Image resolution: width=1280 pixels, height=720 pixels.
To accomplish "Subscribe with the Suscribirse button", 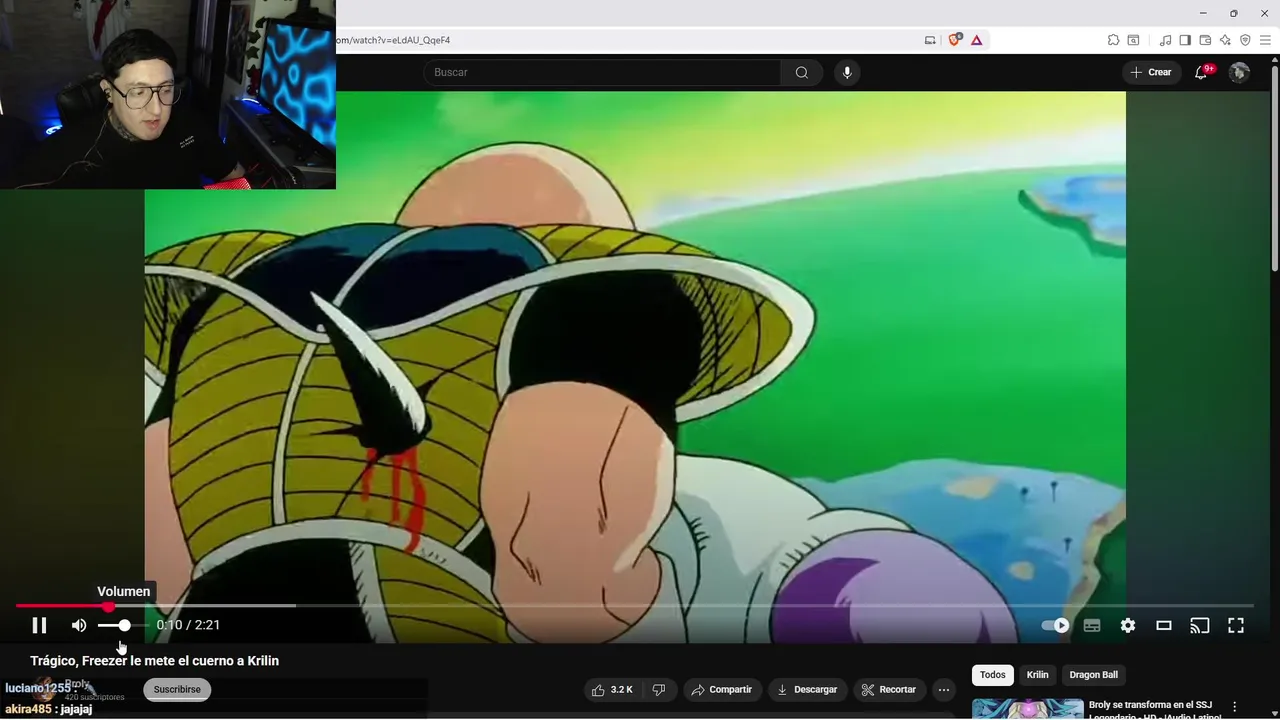I will coord(177,689).
